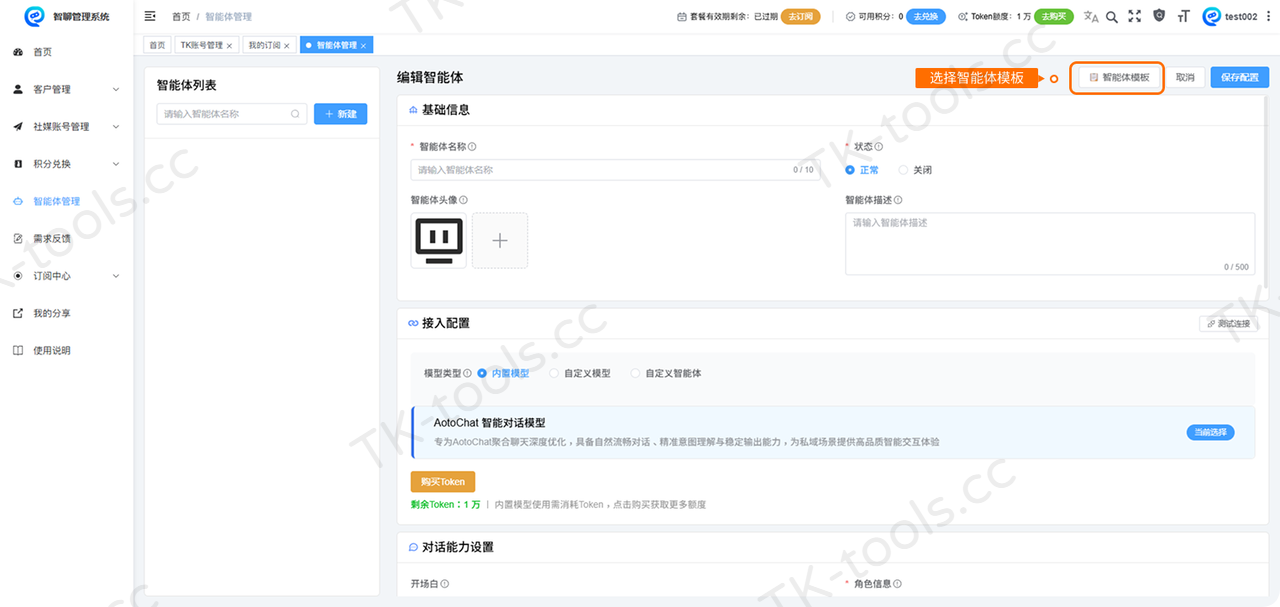Image resolution: width=1280 pixels, height=607 pixels.
Task: Click the language translation icon
Action: (x=1091, y=16)
